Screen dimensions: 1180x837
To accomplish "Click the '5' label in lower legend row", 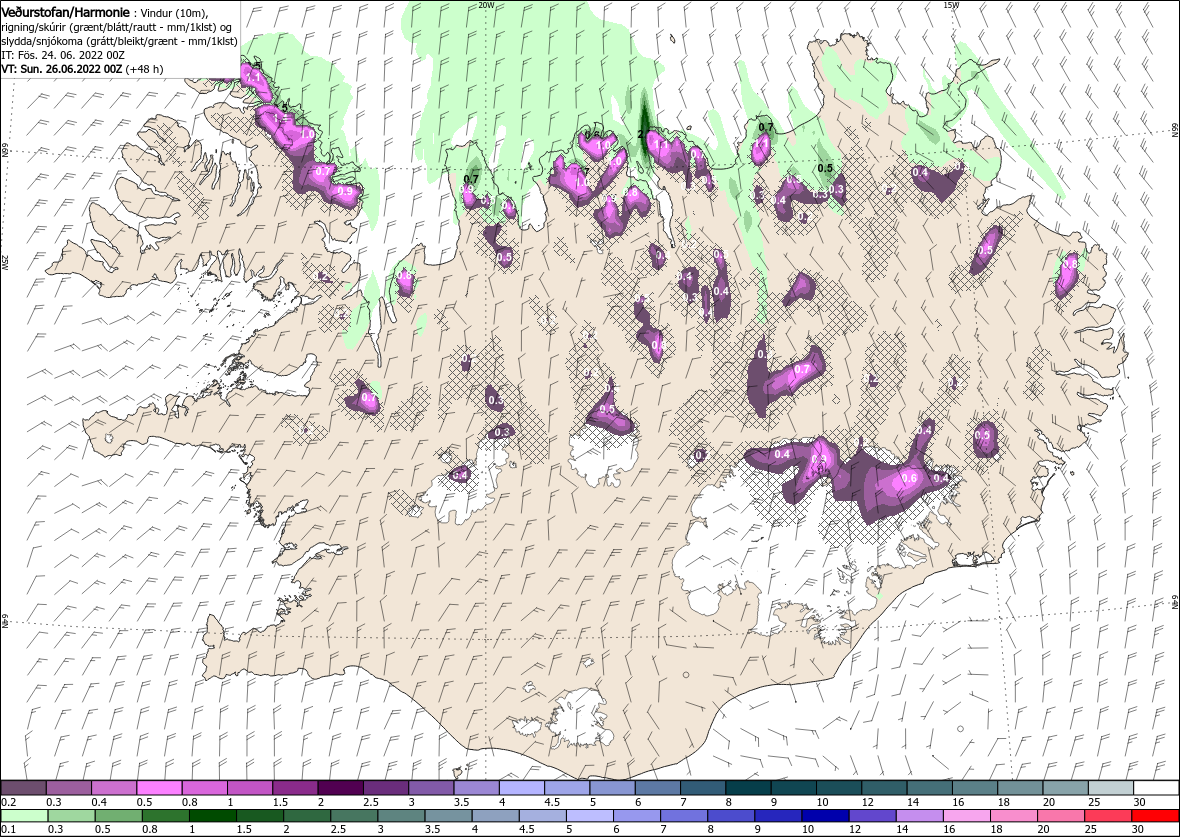I will 569,829.
